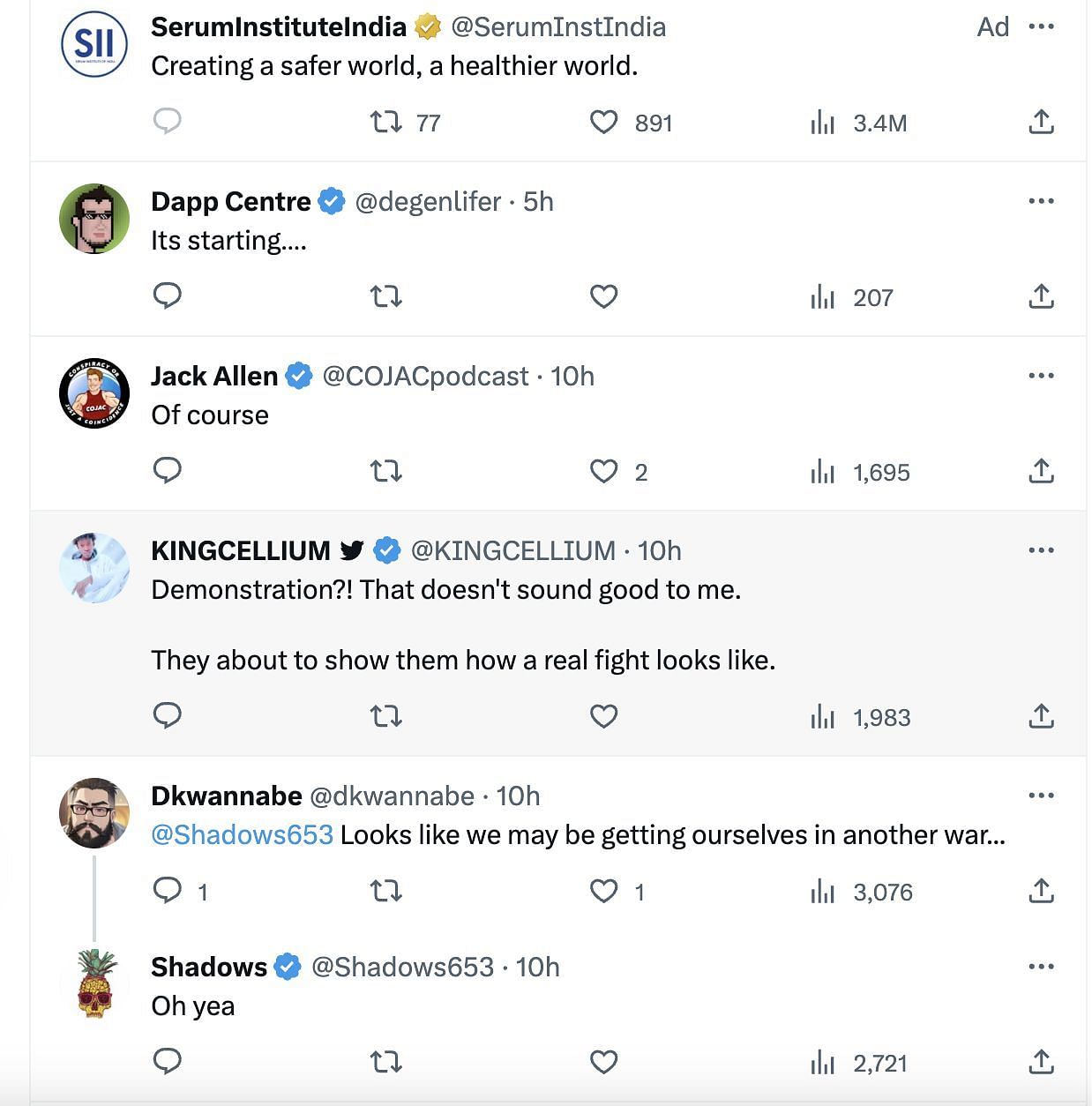
Task: Share KINGCELLIUM's Demonstration tweet
Action: [1041, 716]
